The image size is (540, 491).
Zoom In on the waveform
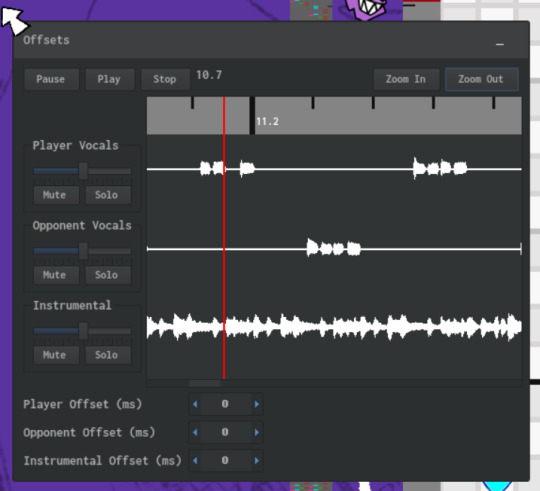click(406, 79)
